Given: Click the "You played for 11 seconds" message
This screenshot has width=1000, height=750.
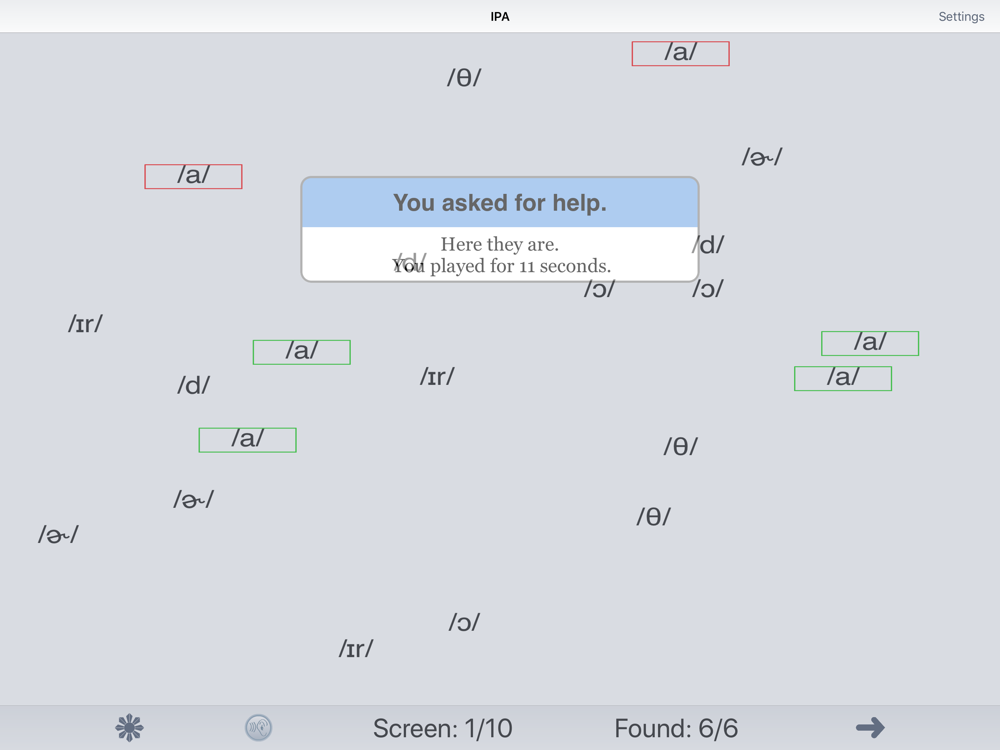Looking at the screenshot, I should [500, 266].
